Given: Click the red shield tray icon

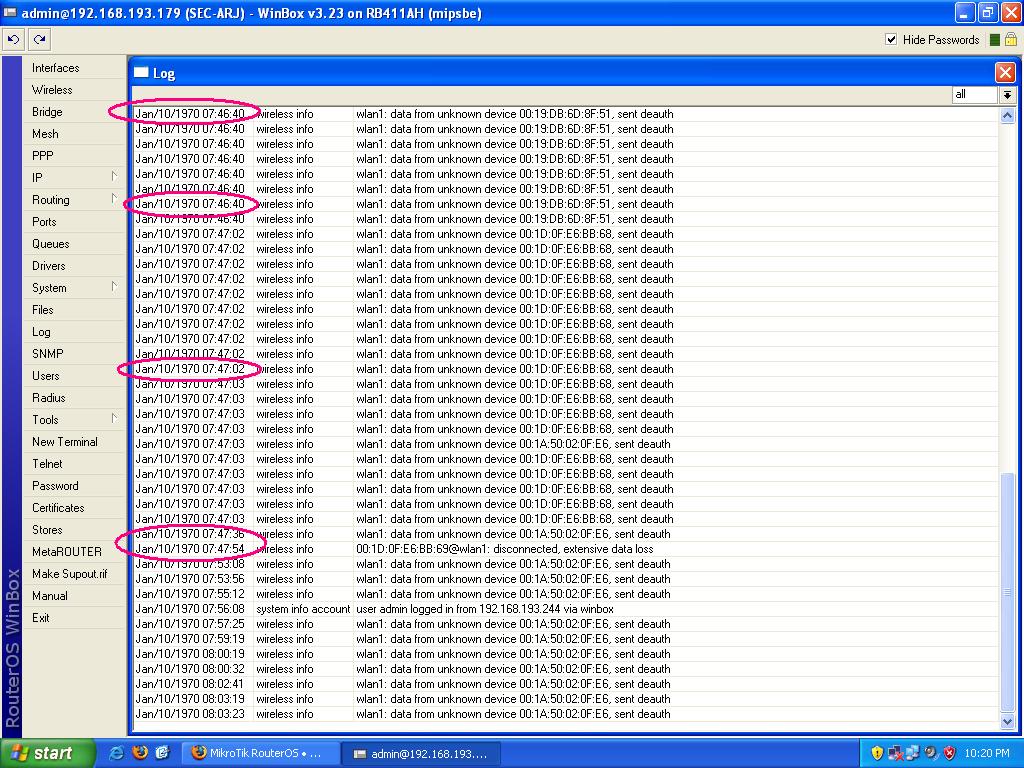Looking at the screenshot, I should click(950, 753).
